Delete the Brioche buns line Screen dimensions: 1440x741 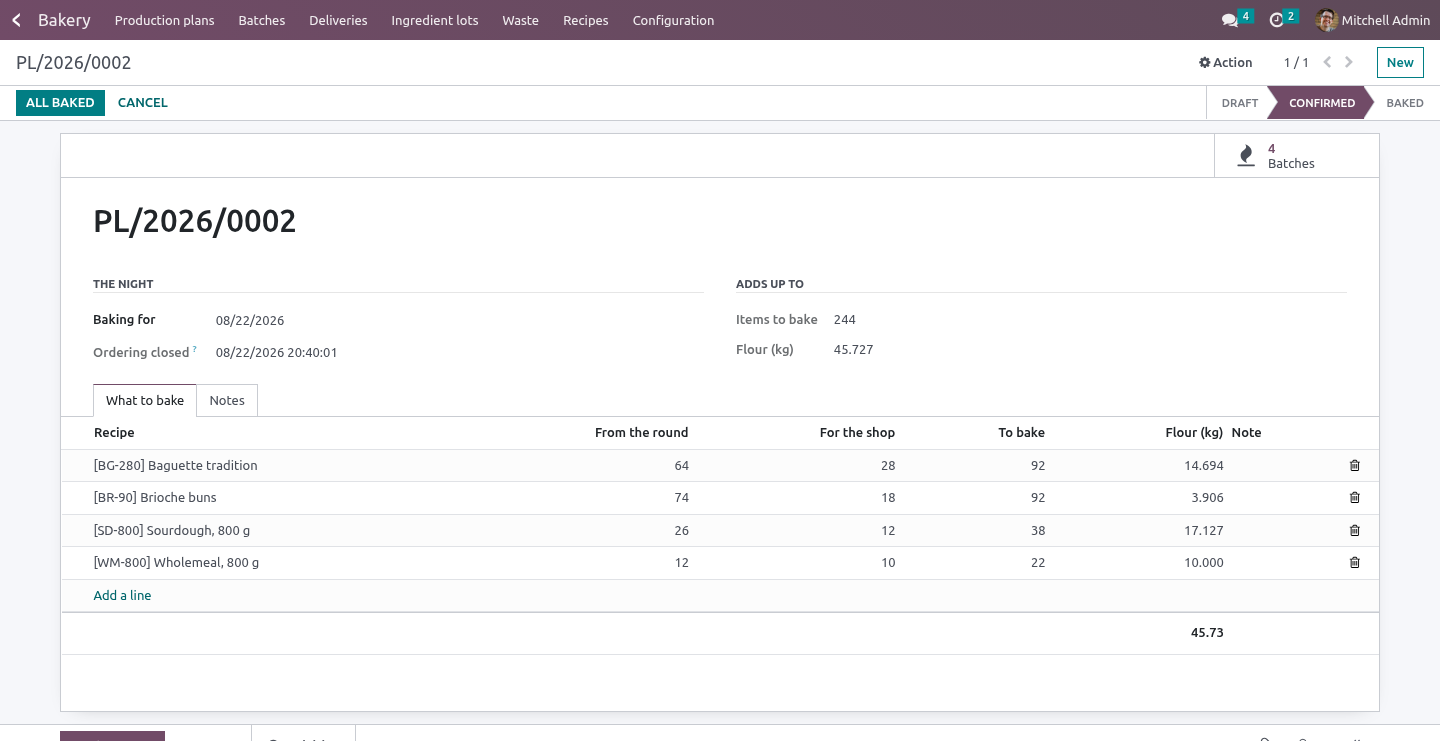pyautogui.click(x=1355, y=498)
